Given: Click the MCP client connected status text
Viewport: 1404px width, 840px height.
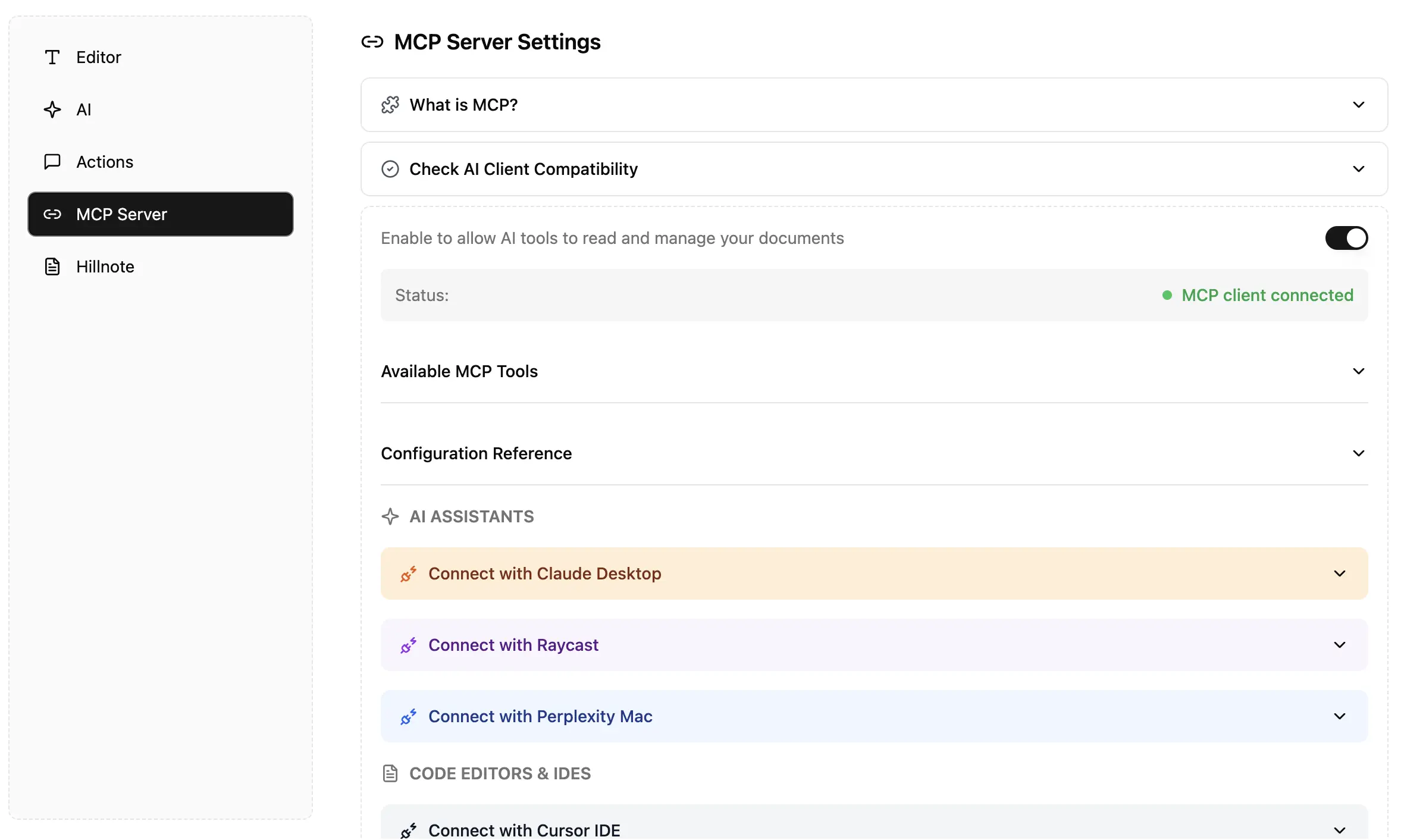Looking at the screenshot, I should pos(1267,295).
